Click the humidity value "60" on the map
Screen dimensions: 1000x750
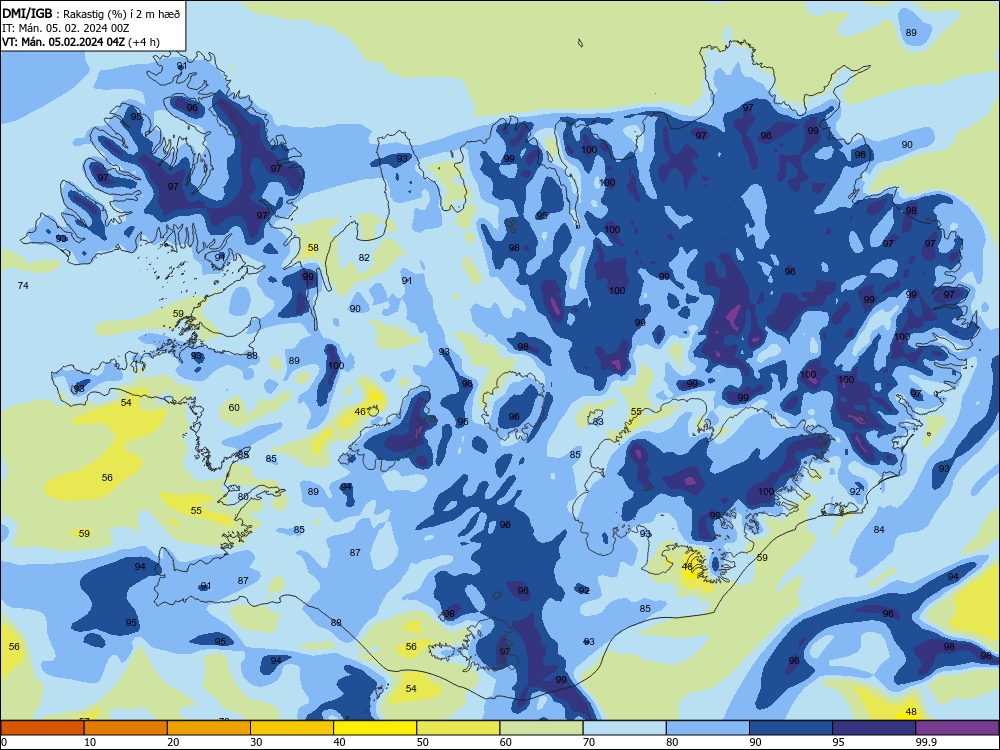[234, 408]
